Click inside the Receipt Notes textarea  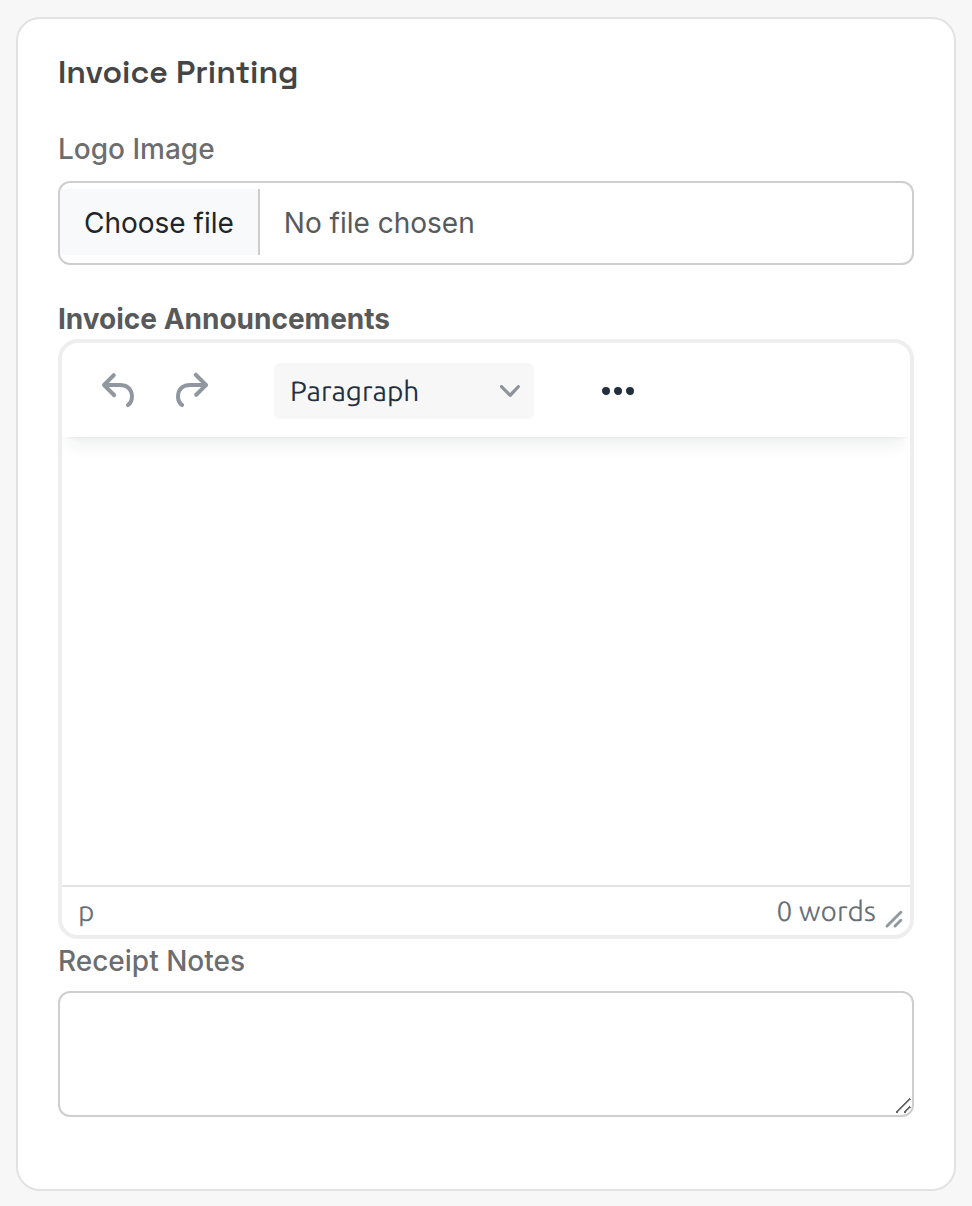click(x=486, y=1054)
